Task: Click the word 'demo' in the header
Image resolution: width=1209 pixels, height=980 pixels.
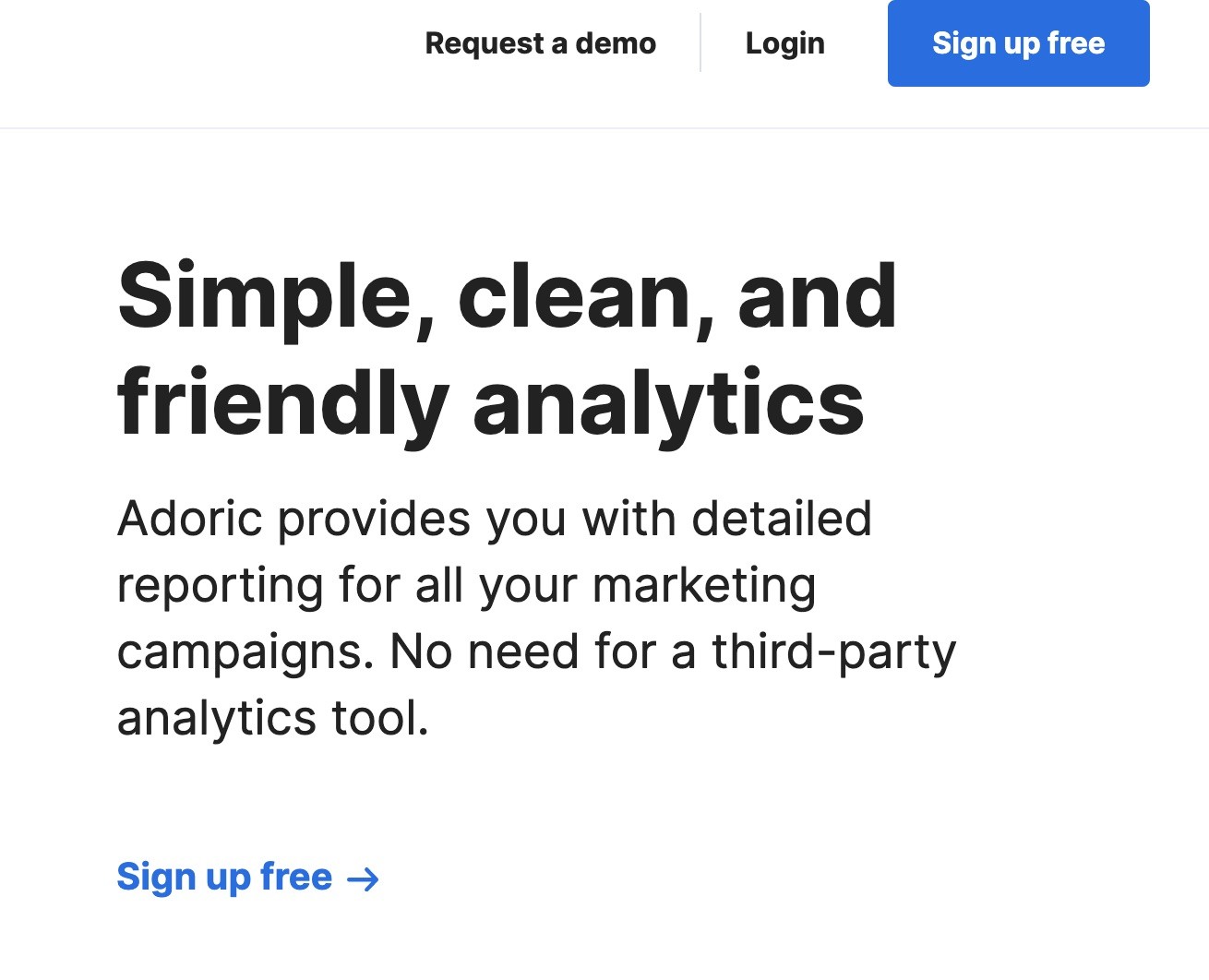Action: (616, 43)
